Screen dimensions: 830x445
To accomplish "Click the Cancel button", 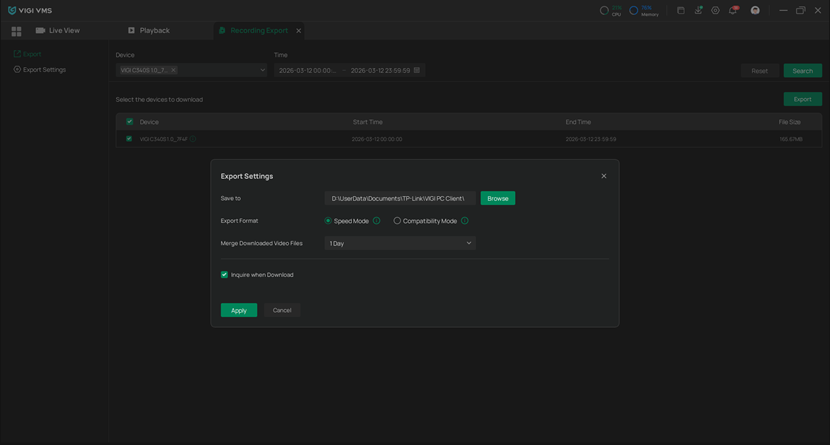I will point(282,310).
